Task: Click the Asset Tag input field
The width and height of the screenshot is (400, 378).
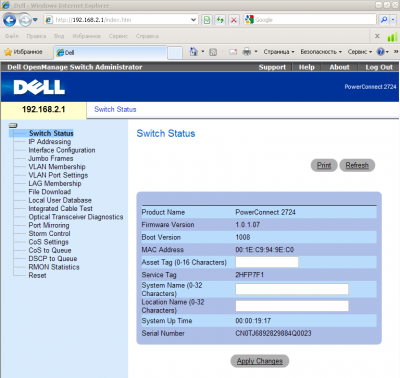Action: point(267,262)
